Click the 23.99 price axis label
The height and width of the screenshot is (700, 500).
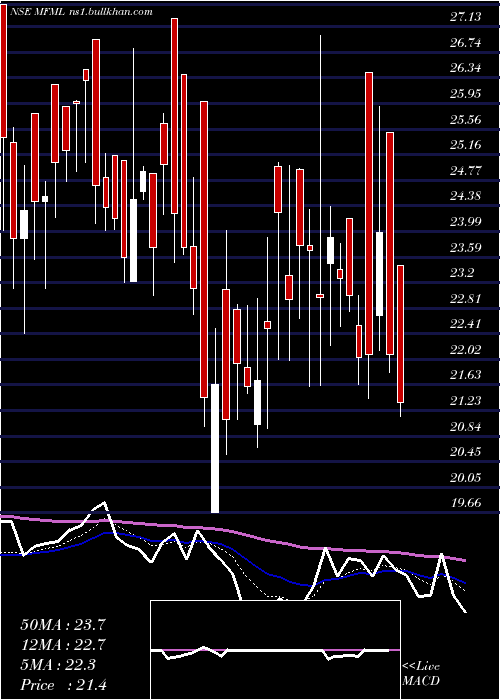tap(465, 222)
